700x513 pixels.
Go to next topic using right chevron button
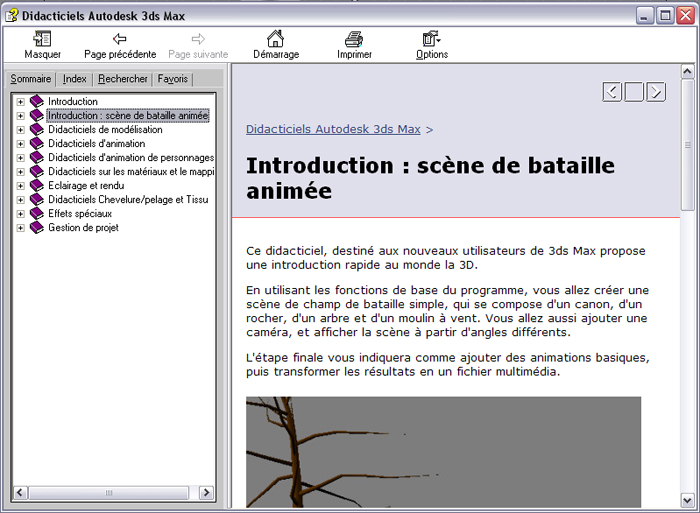(x=656, y=92)
